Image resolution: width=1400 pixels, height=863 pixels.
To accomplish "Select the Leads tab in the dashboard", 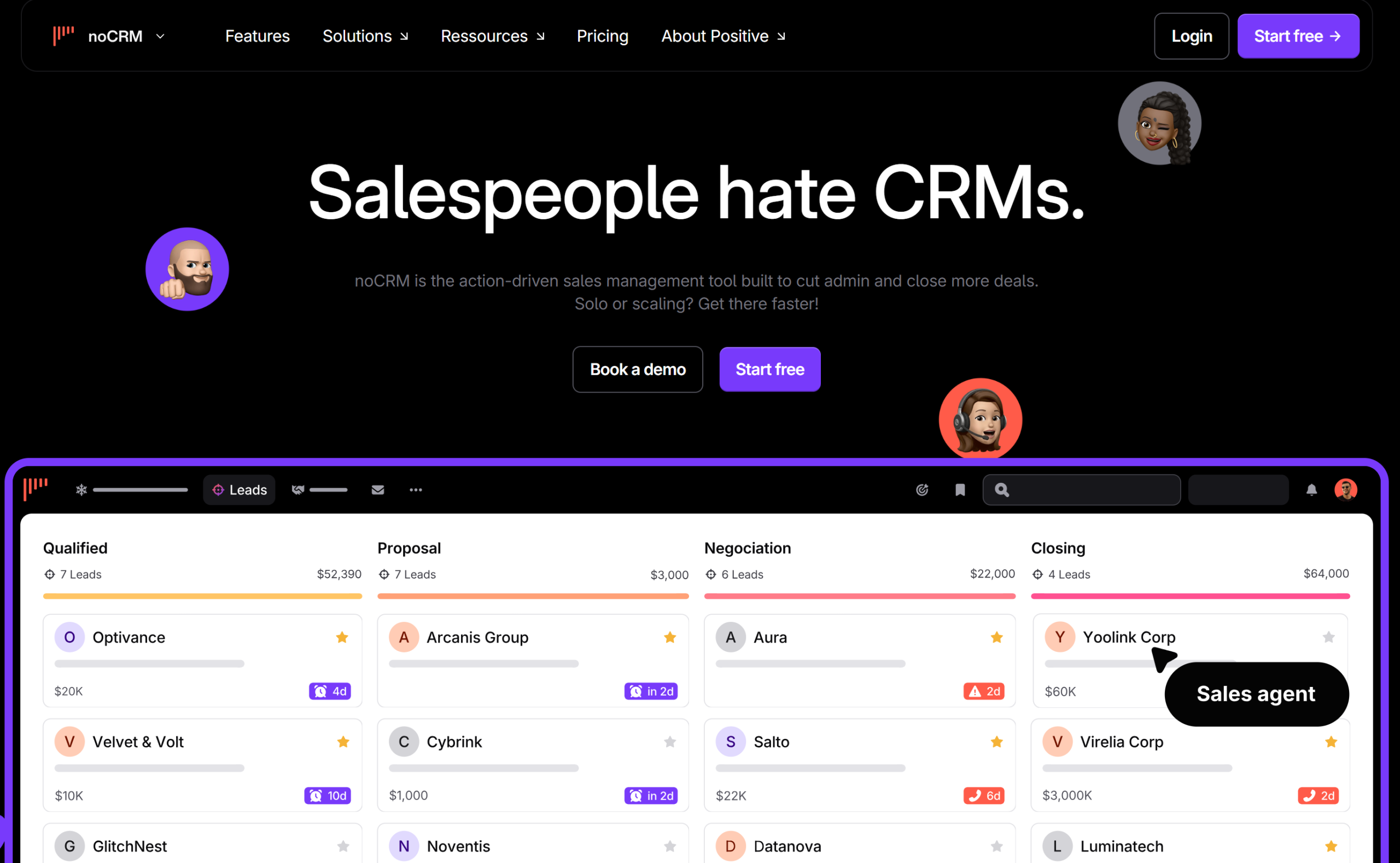I will click(239, 489).
